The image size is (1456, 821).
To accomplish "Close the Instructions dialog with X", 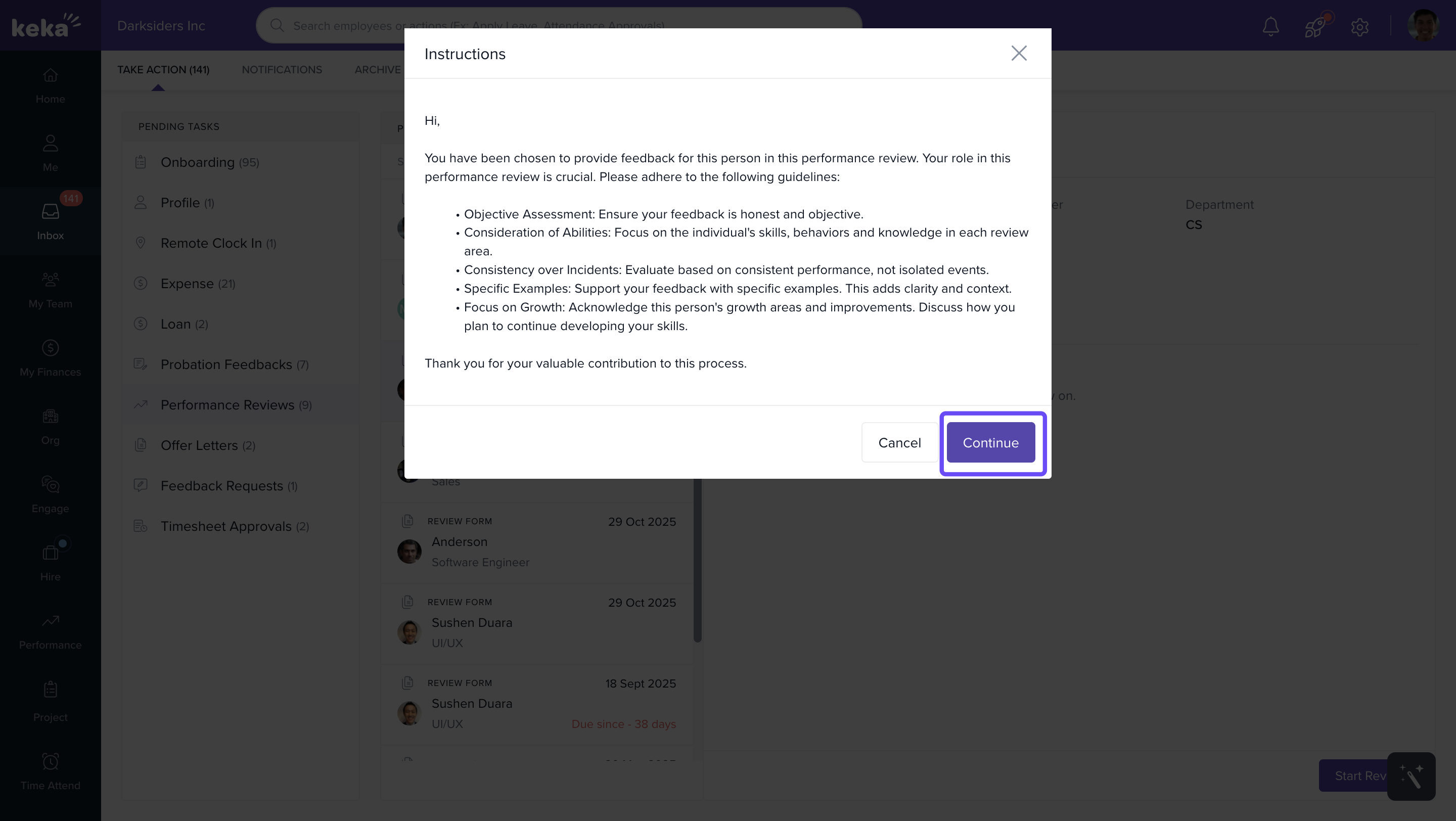I will (x=1019, y=53).
